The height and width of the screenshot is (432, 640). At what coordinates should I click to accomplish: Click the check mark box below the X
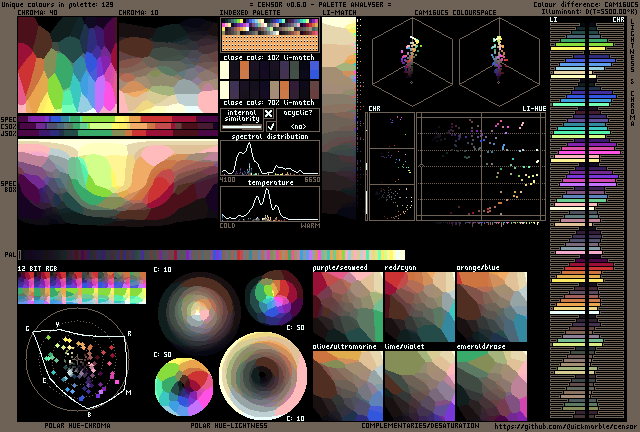(x=270, y=126)
